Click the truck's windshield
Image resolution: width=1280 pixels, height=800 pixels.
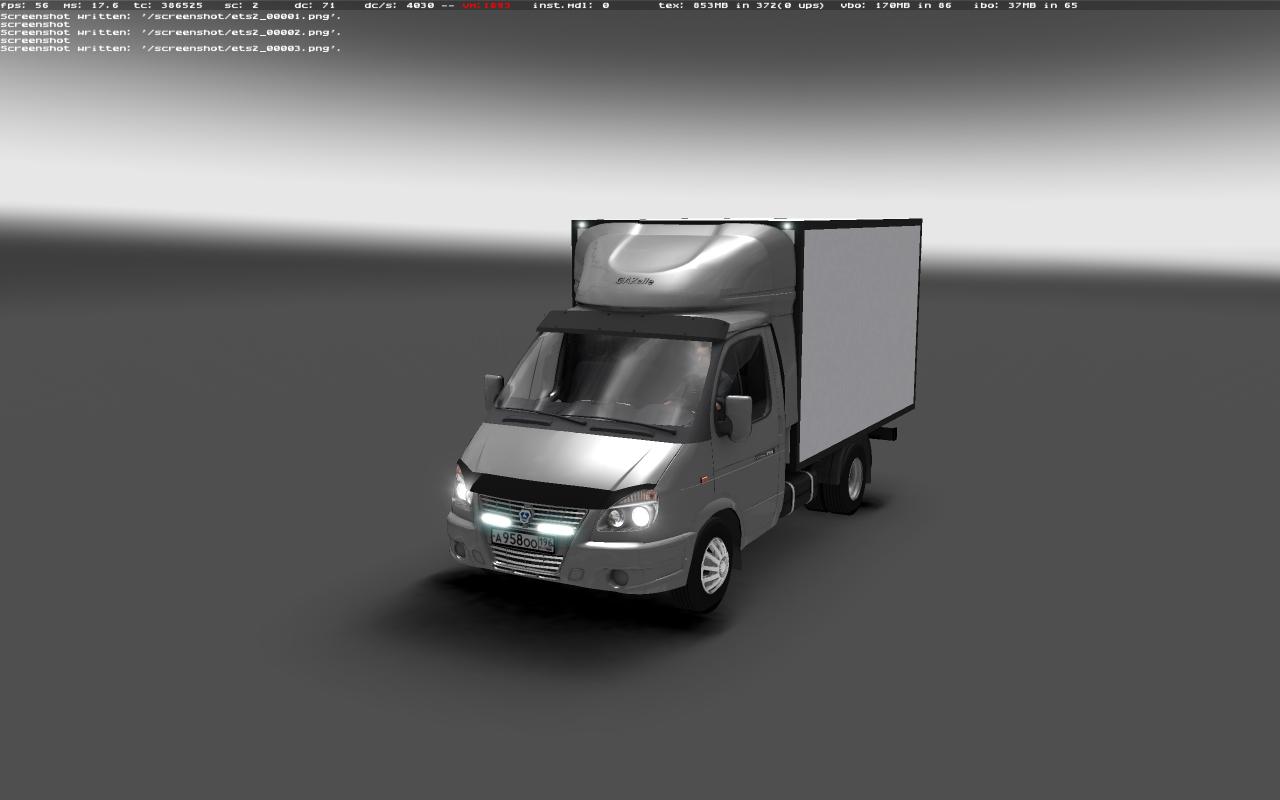tap(600, 375)
